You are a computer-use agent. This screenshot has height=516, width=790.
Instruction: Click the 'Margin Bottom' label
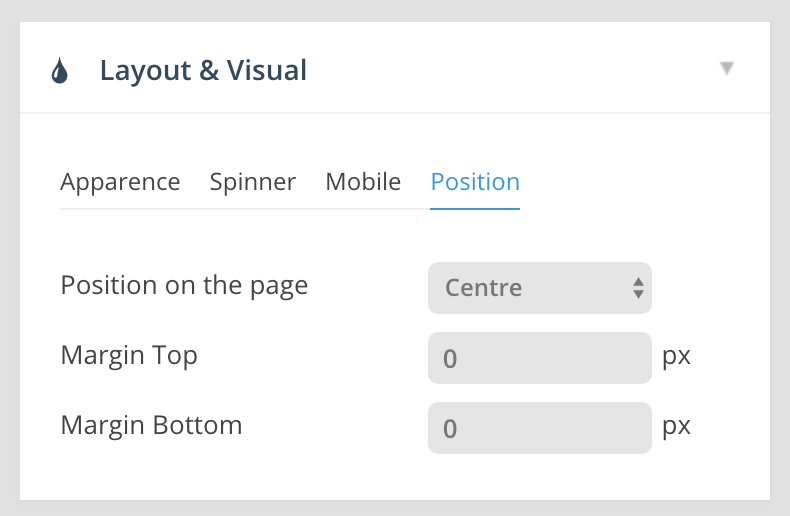coord(151,425)
